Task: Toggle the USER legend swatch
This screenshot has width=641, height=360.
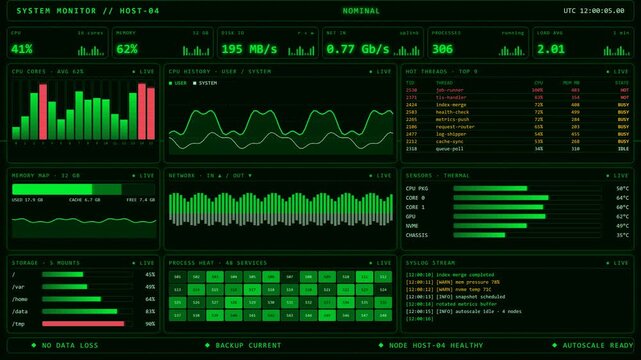Action: (x=170, y=83)
